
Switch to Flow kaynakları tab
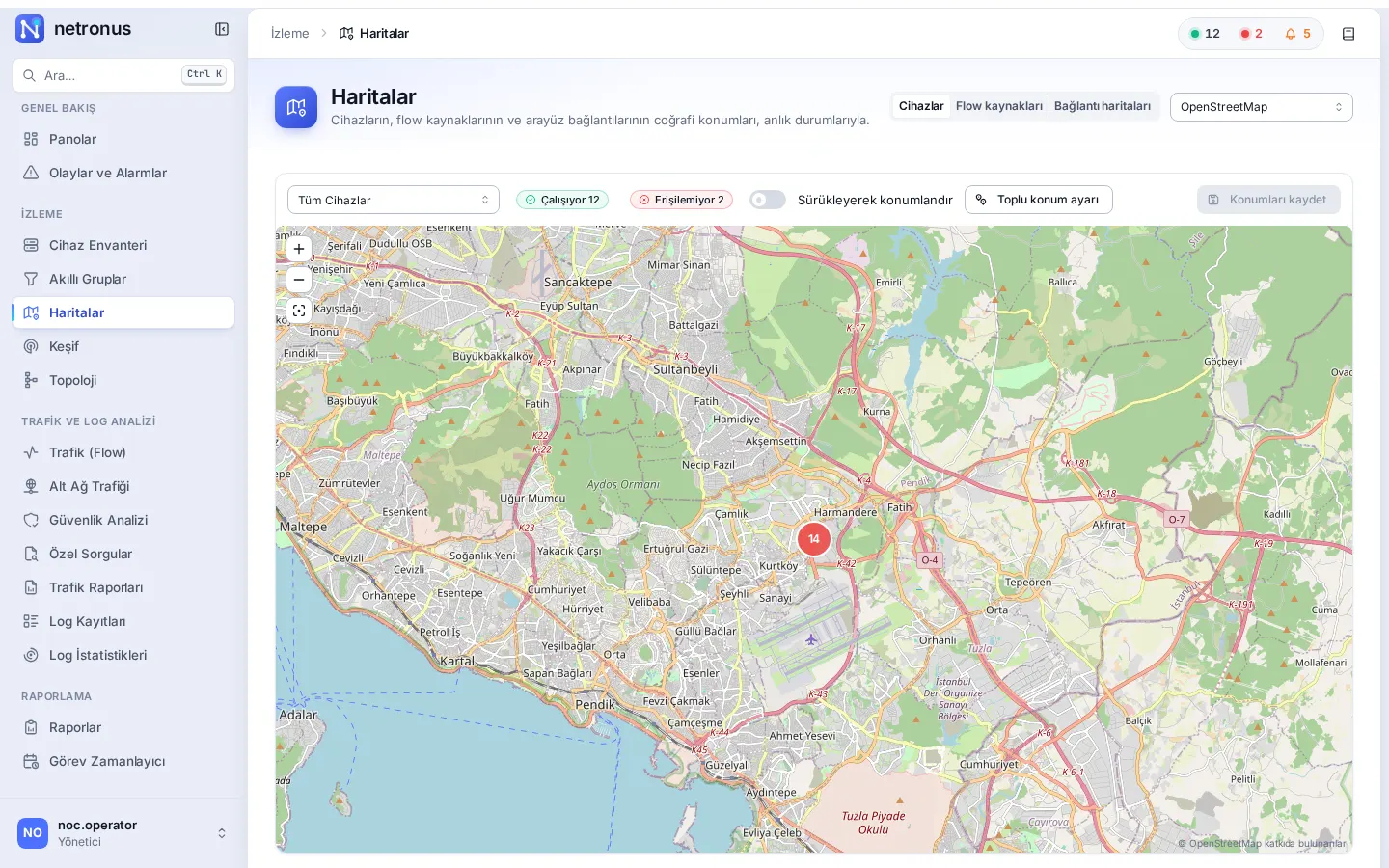click(x=999, y=106)
